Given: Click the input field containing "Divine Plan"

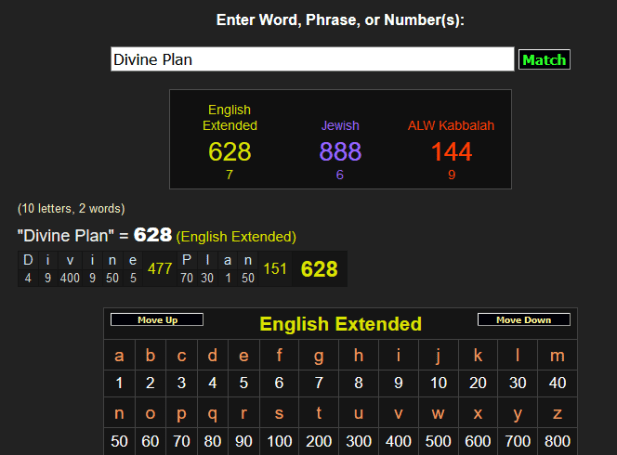Looking at the screenshot, I should tap(311, 59).
